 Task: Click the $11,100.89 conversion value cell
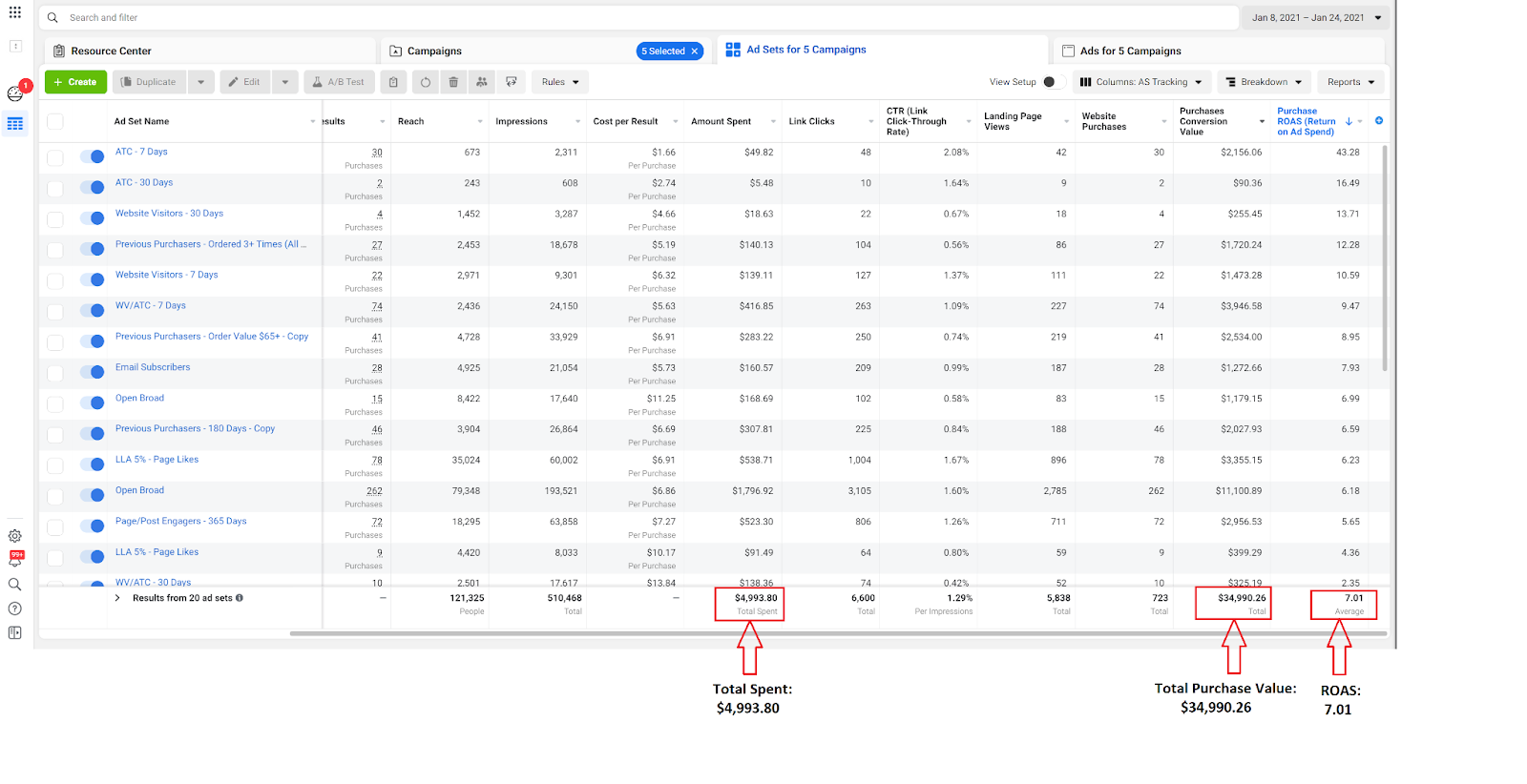tap(1239, 491)
